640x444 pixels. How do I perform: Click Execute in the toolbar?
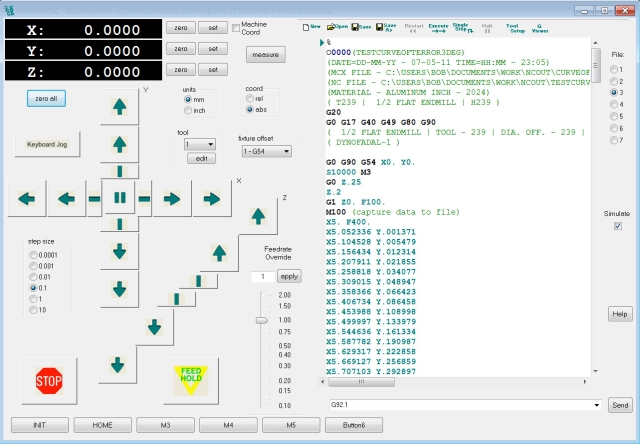click(x=438, y=26)
